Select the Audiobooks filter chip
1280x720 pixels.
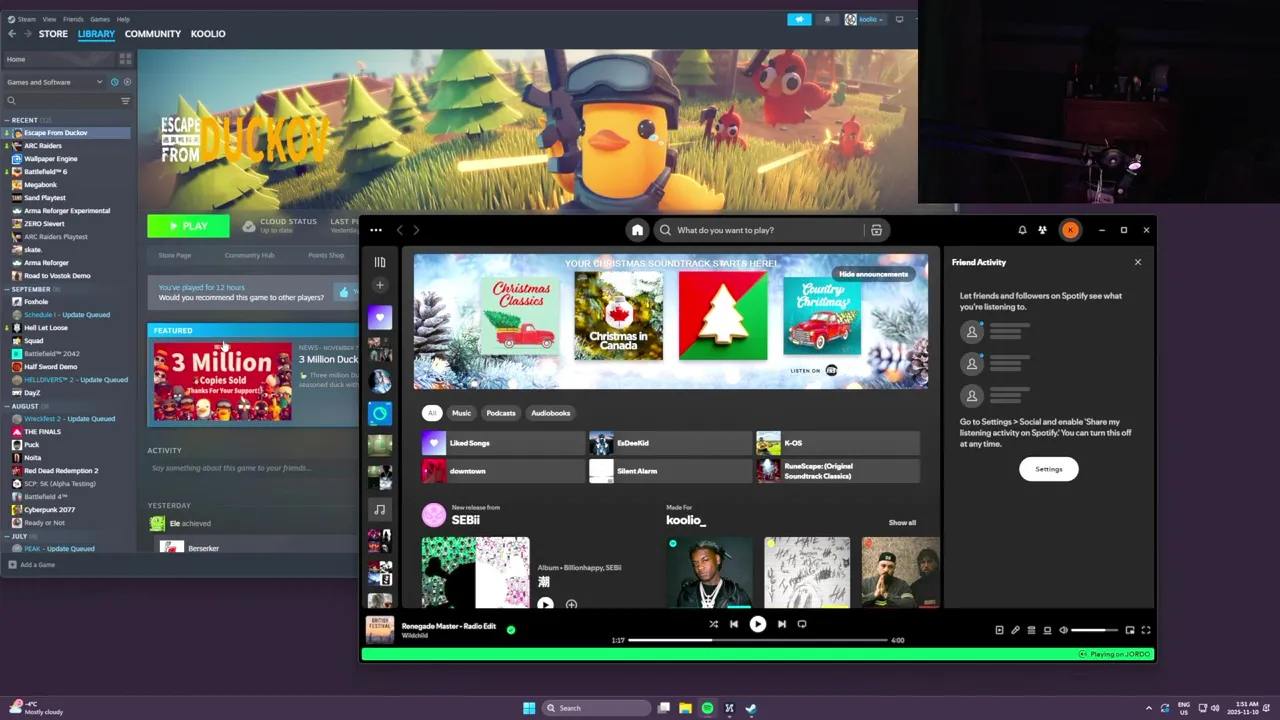point(551,413)
